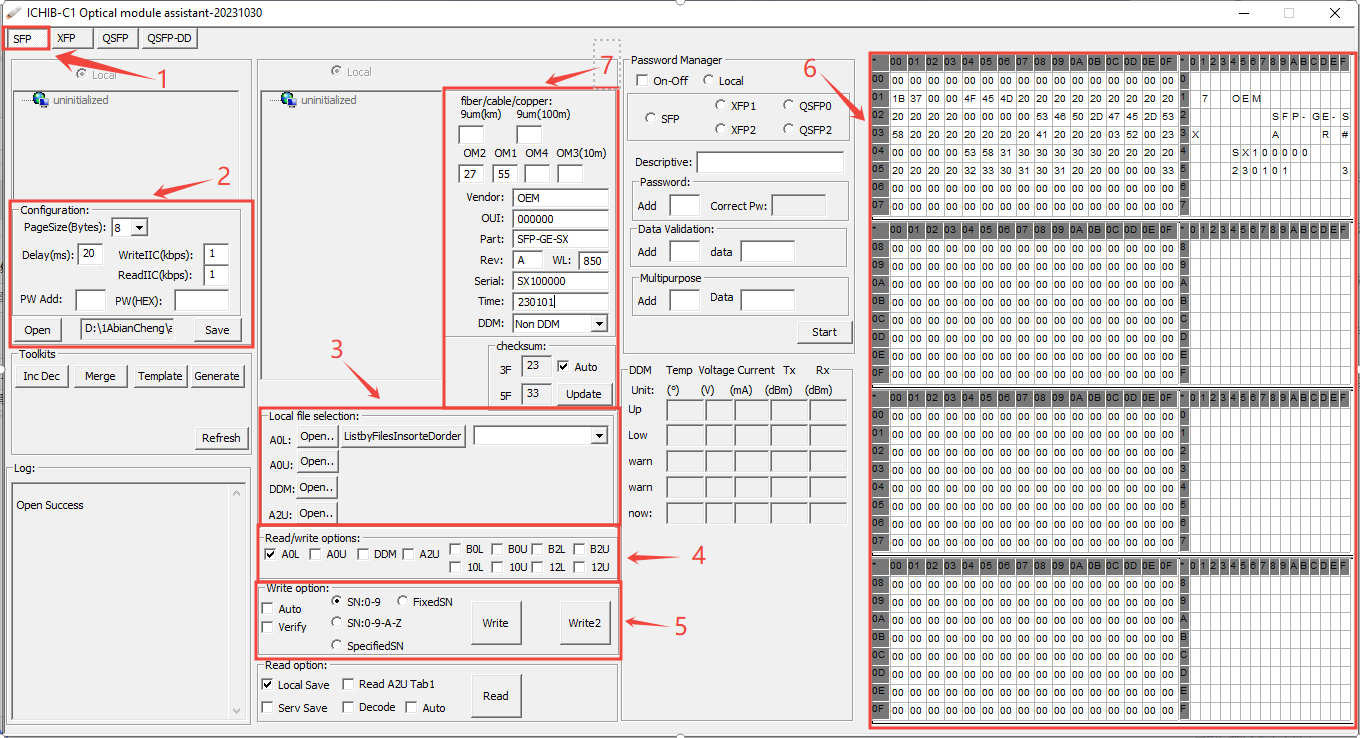
Task: Click the uninitialized globe icon in the middle panel
Action: 288,100
